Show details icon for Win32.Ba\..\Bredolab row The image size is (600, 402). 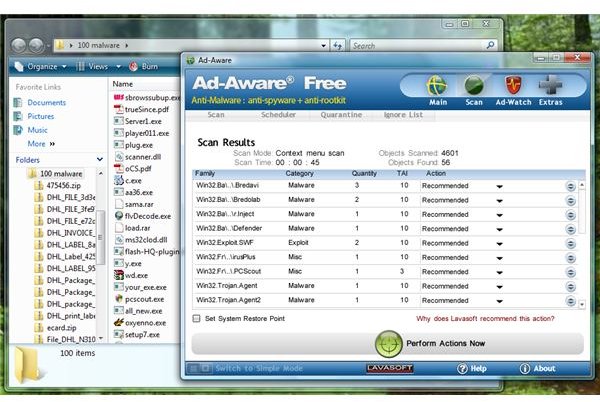(x=570, y=200)
